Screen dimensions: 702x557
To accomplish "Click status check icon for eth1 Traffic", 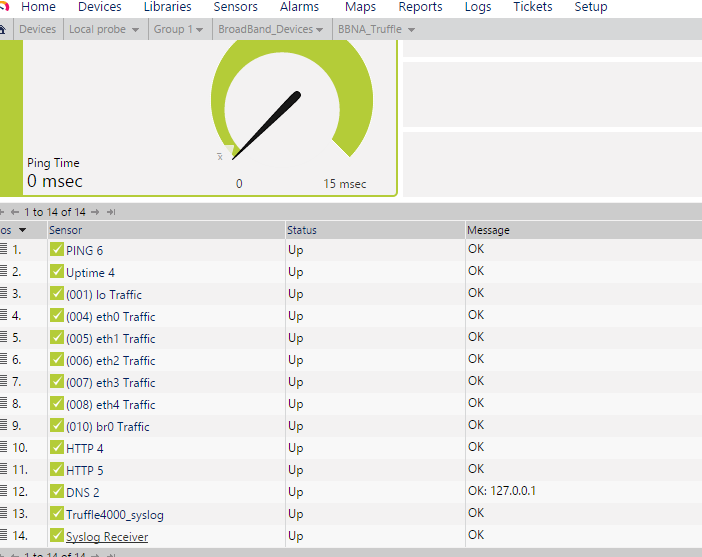I will click(x=57, y=336).
